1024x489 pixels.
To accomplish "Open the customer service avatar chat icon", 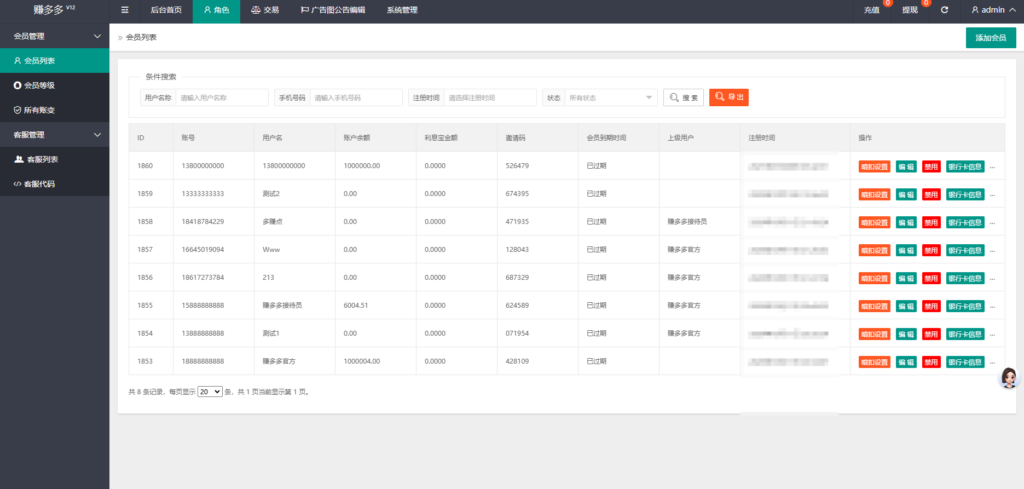I will click(1009, 377).
